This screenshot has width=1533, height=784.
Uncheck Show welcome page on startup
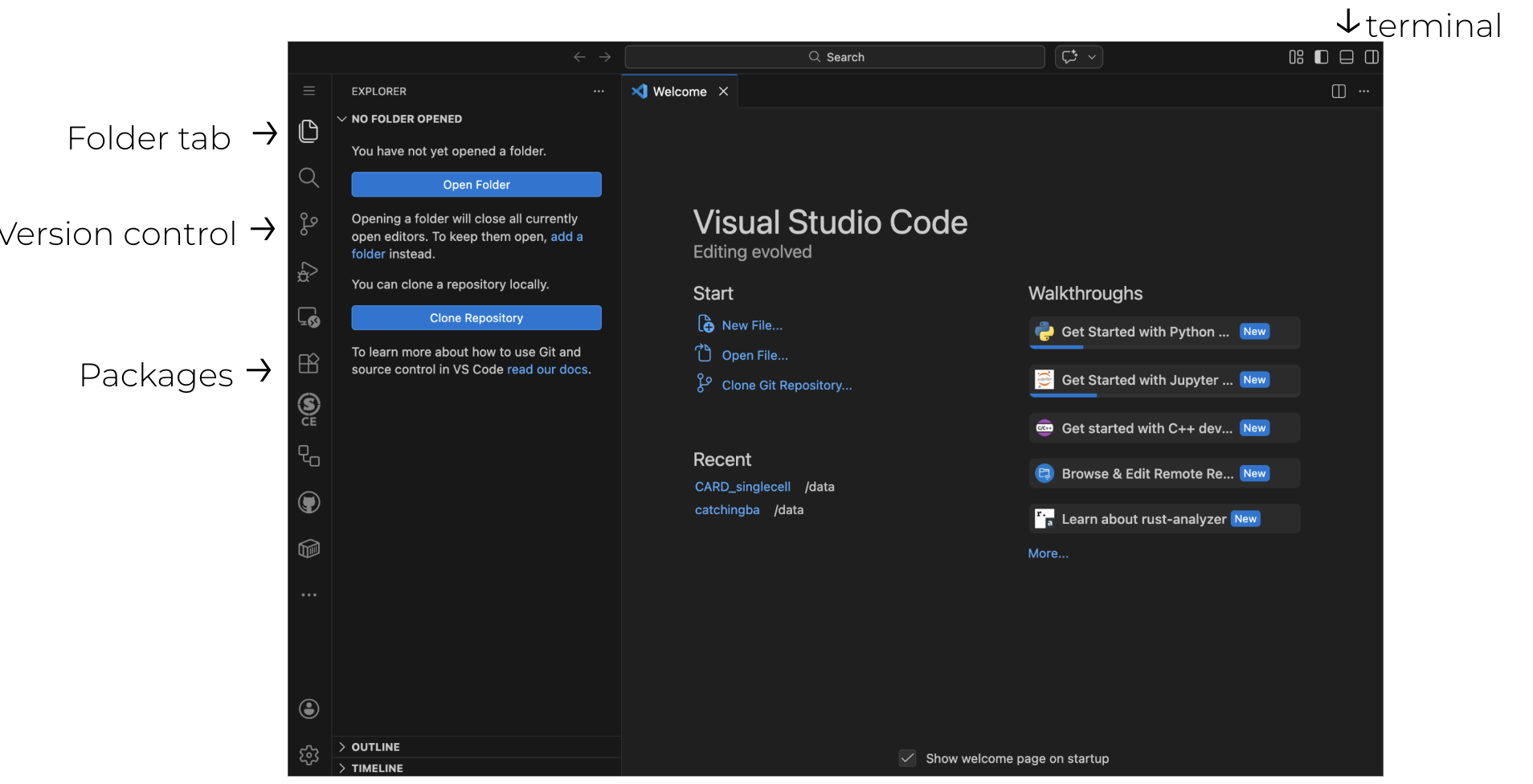point(907,758)
